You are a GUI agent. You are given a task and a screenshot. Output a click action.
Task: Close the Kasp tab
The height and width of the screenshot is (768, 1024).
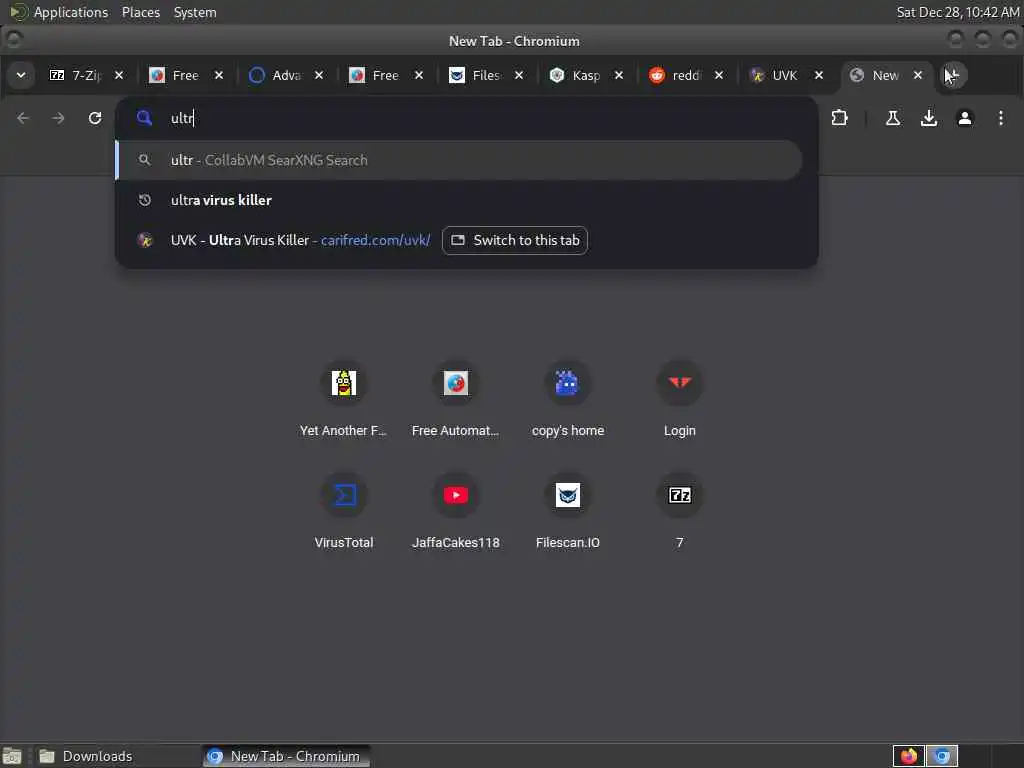click(x=618, y=75)
